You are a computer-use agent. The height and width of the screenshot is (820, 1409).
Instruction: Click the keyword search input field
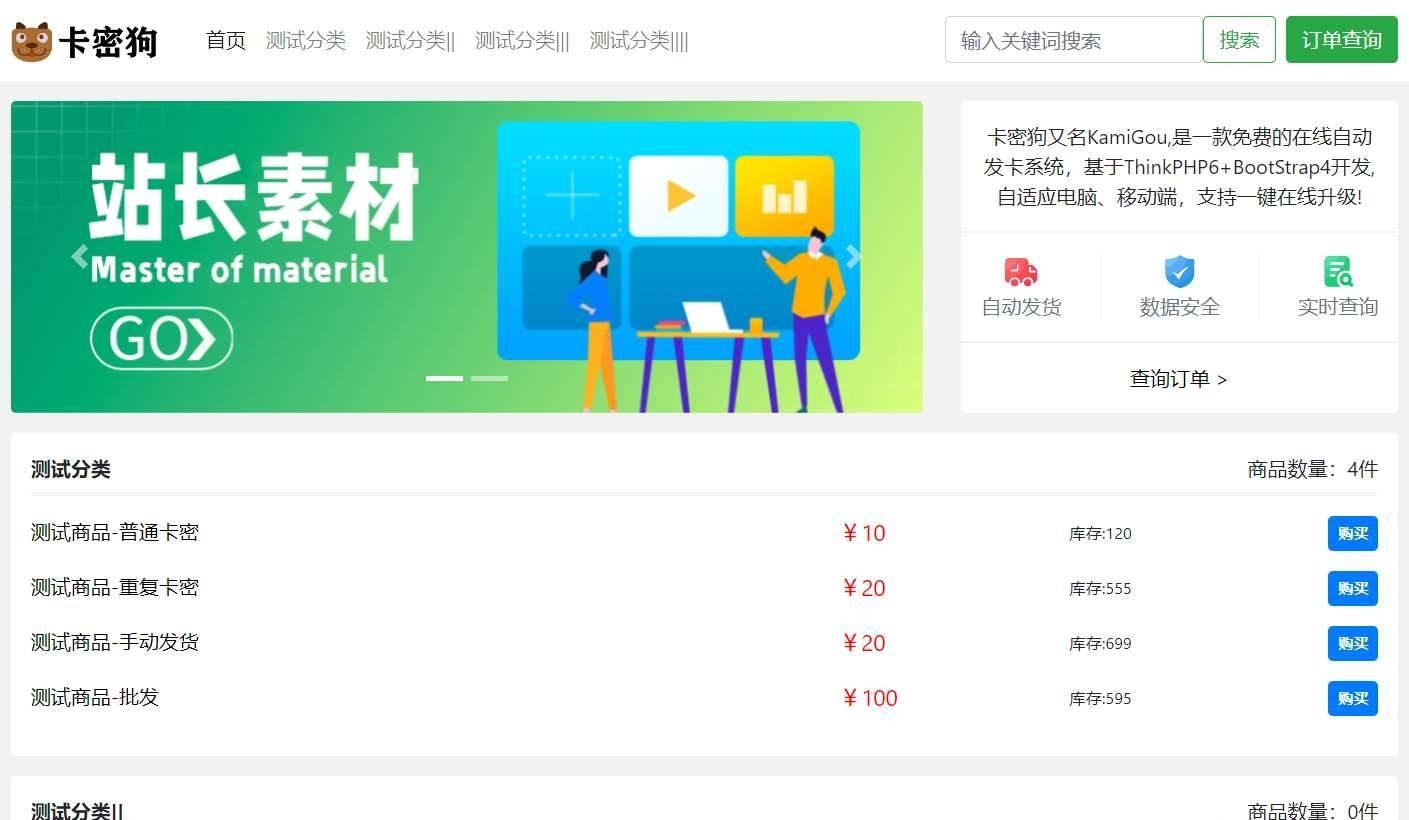[x=1073, y=40]
